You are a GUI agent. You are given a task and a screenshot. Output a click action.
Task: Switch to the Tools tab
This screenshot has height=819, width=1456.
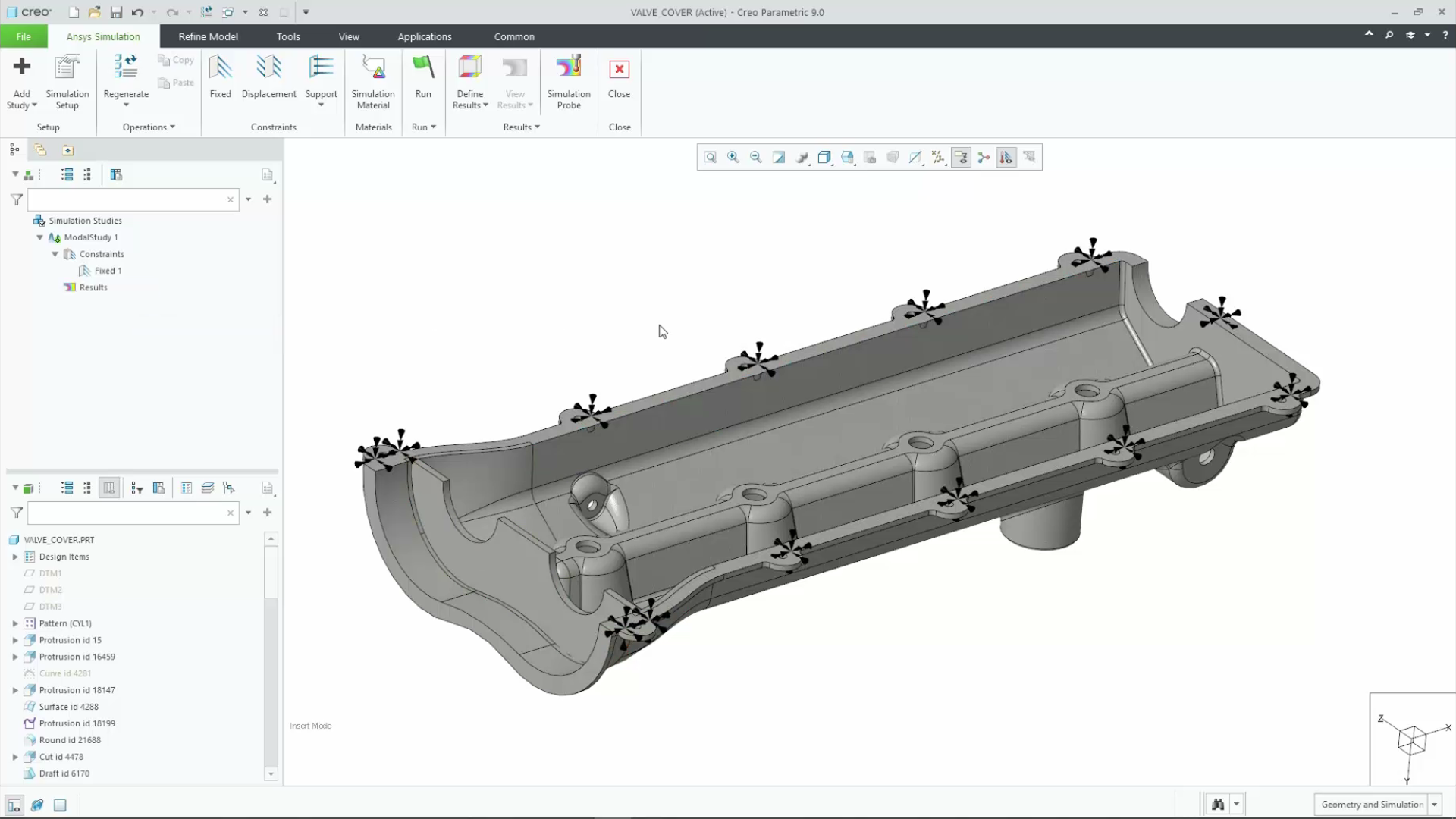288,36
